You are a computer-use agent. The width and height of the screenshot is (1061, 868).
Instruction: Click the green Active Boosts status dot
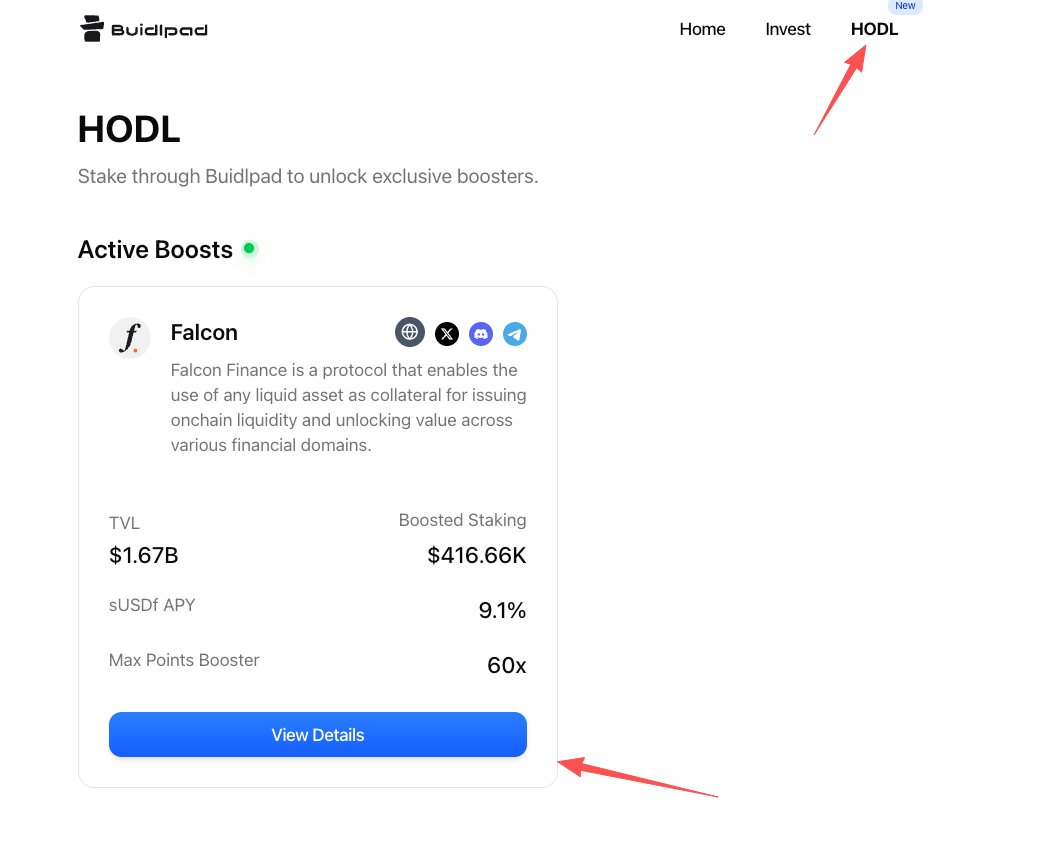[x=249, y=248]
